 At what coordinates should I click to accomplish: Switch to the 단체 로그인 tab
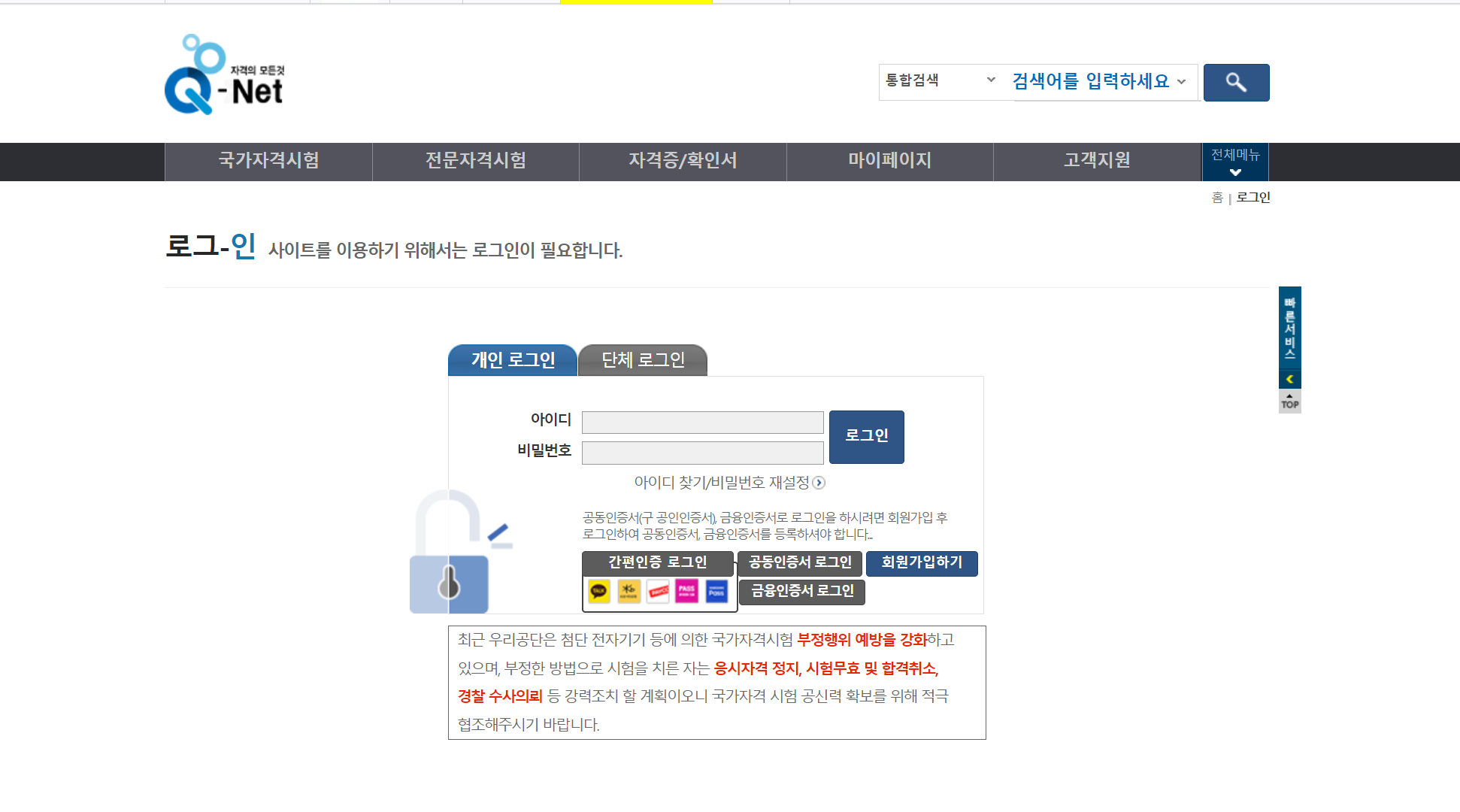(643, 360)
